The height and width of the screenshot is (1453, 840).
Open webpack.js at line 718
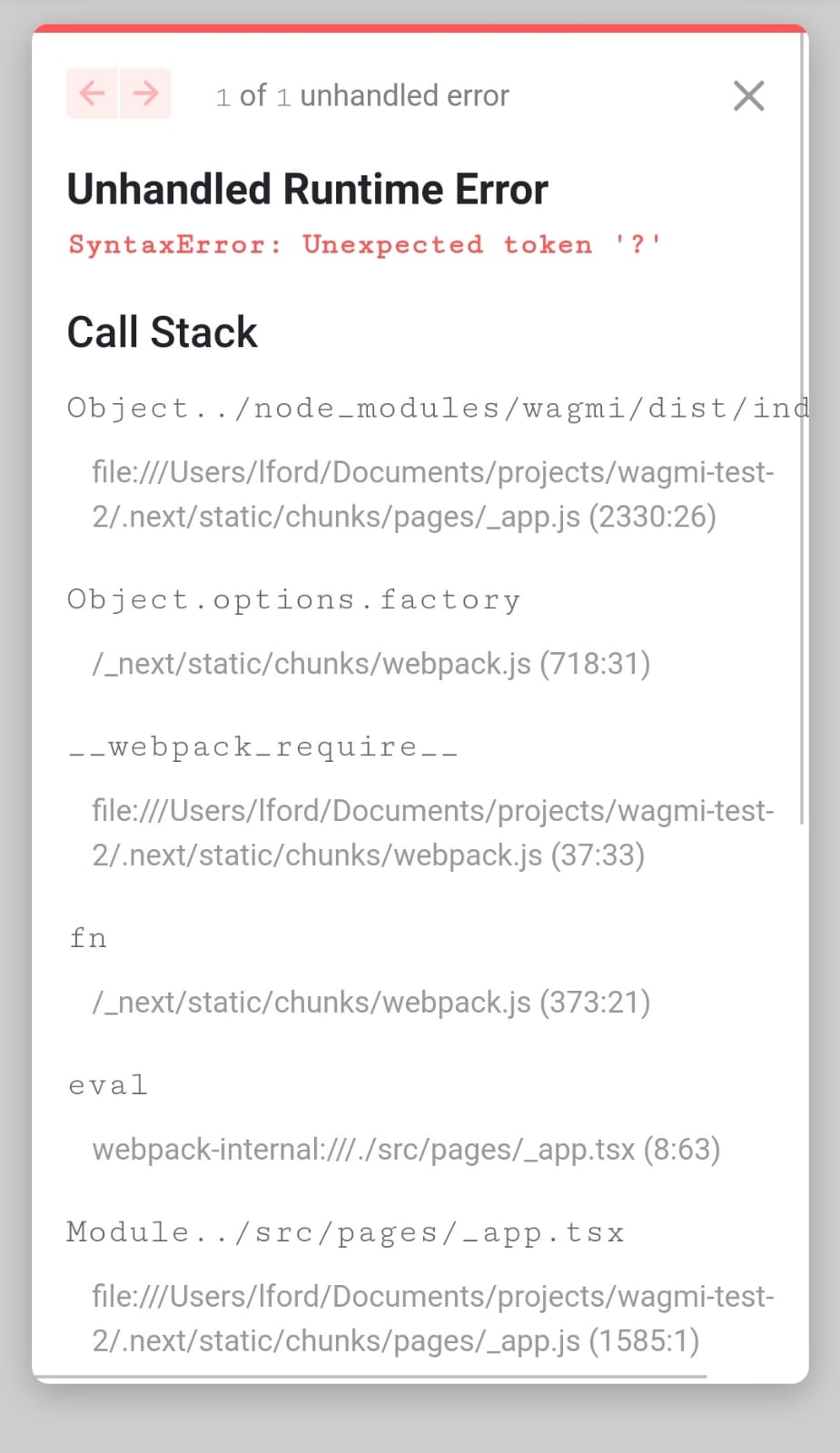coord(371,663)
